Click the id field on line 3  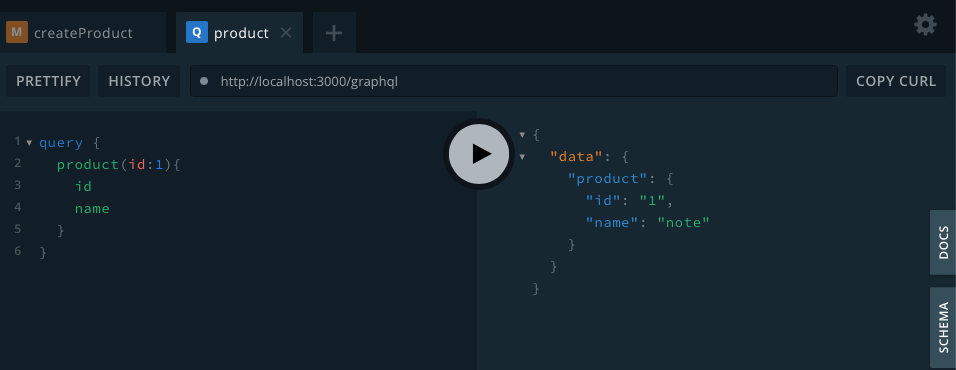83,187
